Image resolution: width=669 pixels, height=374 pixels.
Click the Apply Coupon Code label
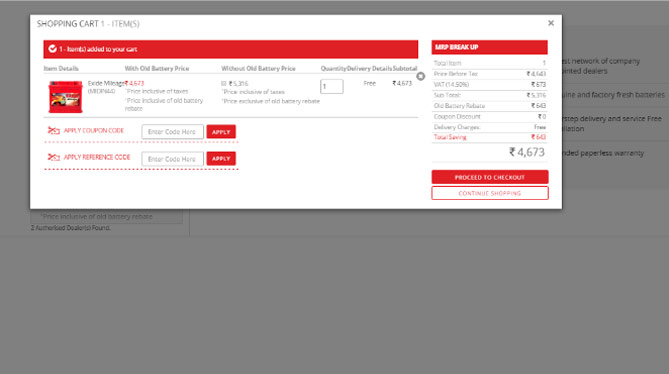point(94,130)
